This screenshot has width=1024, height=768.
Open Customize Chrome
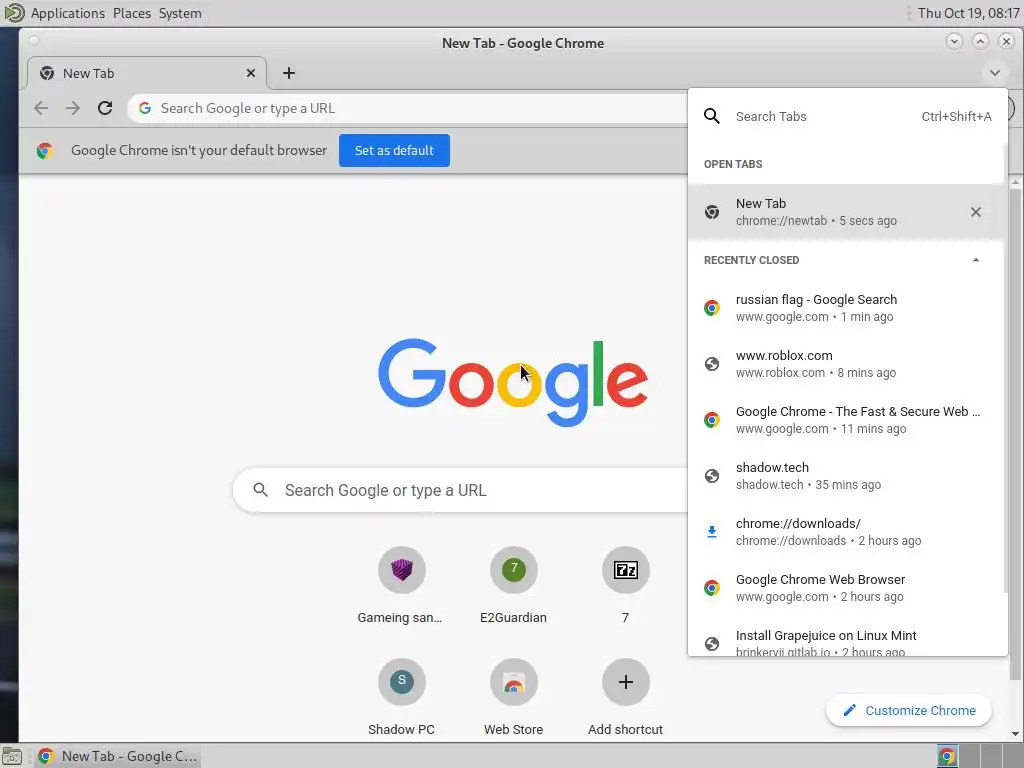tap(908, 711)
